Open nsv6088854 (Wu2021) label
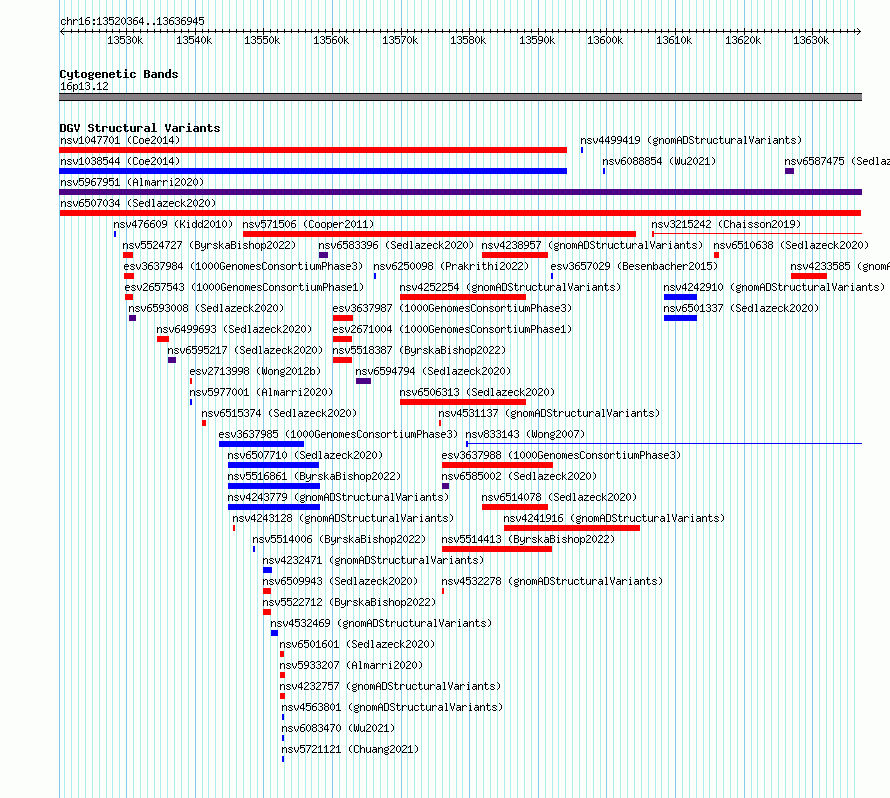The height and width of the screenshot is (798, 890). coord(659,161)
